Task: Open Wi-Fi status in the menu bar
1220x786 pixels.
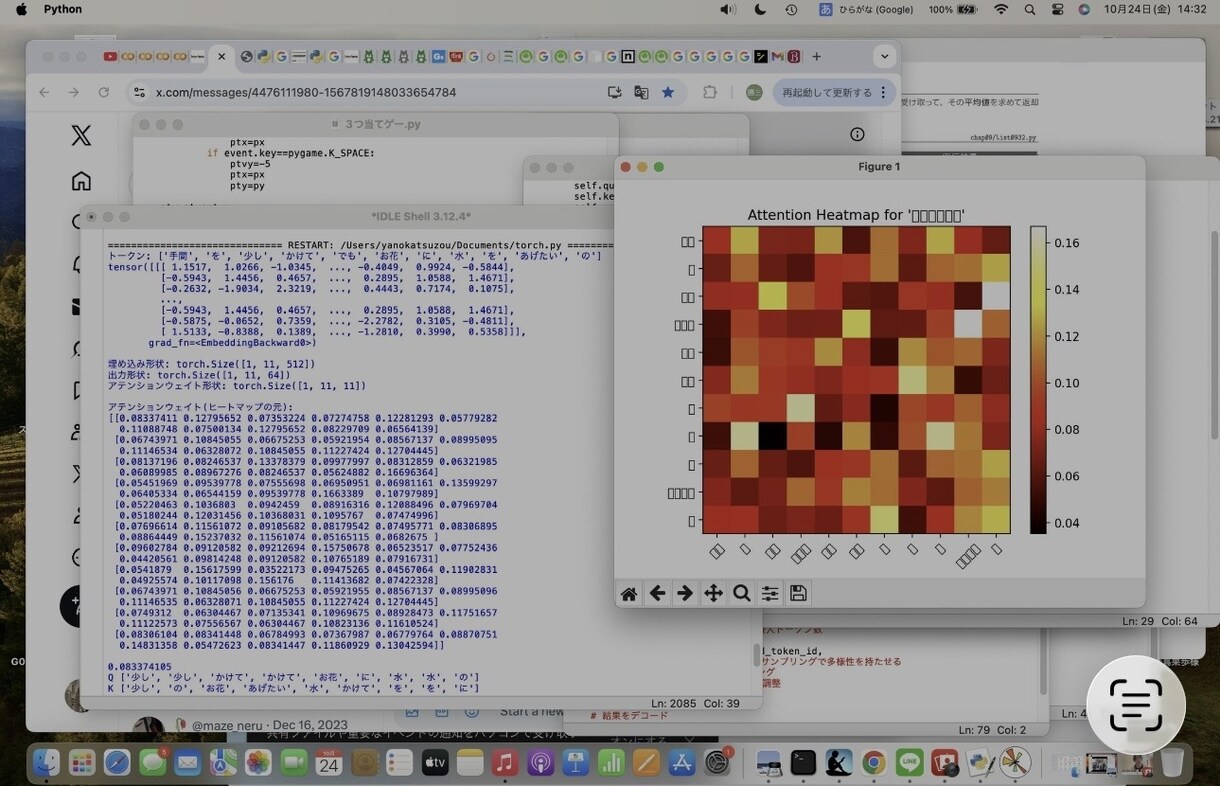Action: pos(1001,9)
